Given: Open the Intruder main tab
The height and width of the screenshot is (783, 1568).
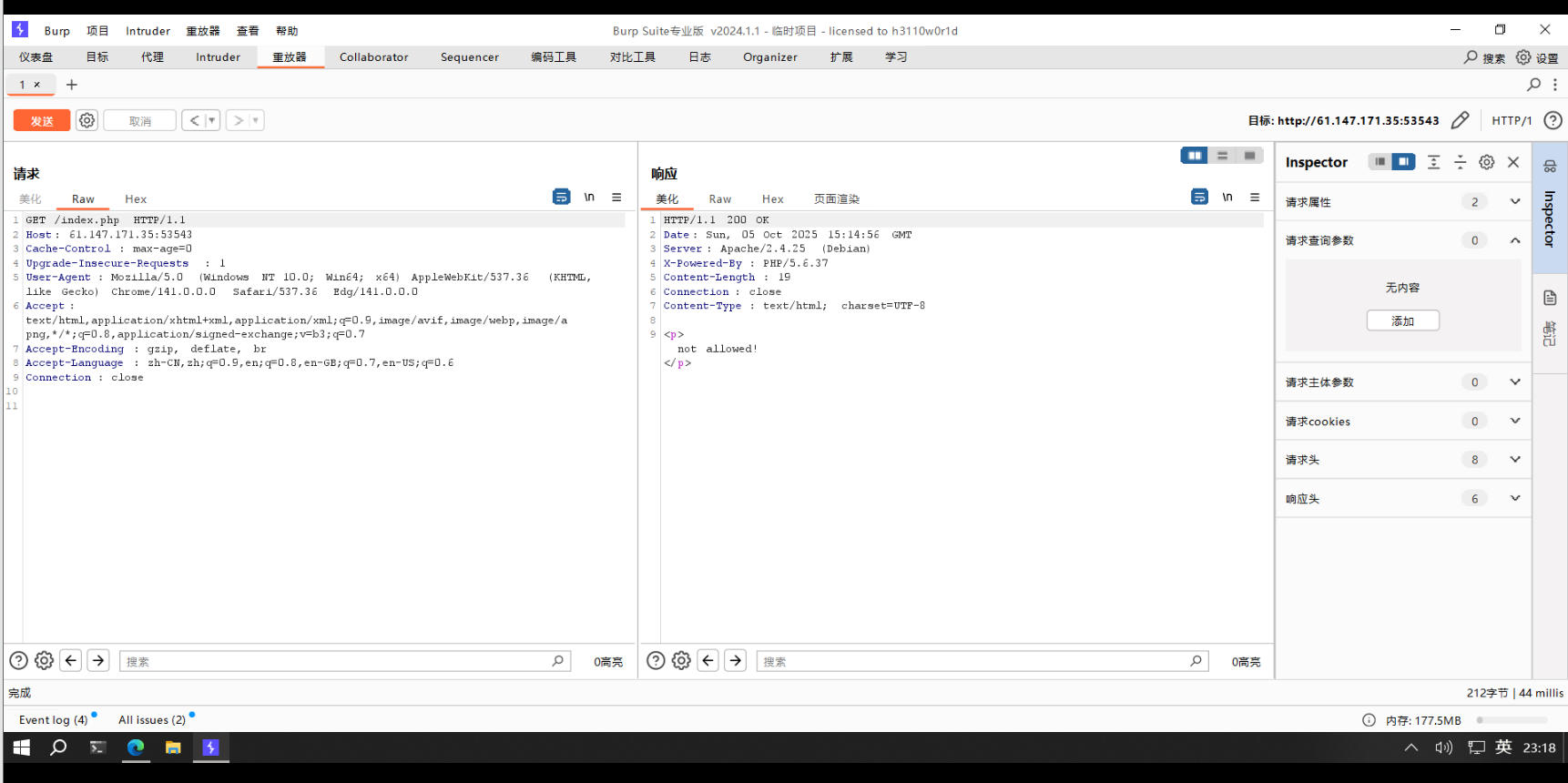Looking at the screenshot, I should 218,57.
